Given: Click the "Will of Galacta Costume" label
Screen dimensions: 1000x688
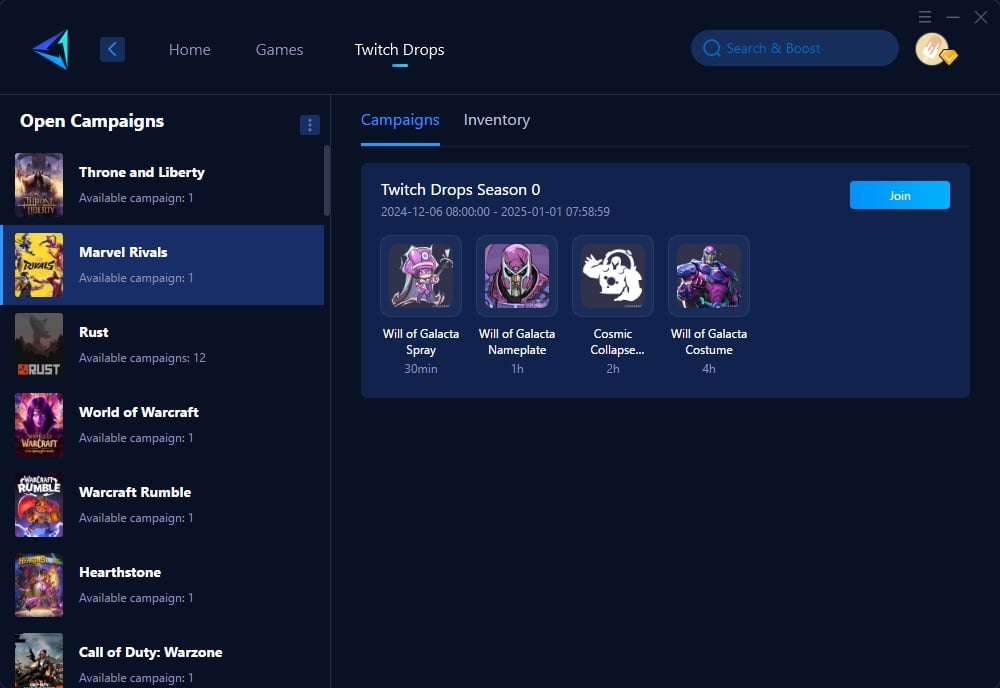Looking at the screenshot, I should click(x=709, y=342).
